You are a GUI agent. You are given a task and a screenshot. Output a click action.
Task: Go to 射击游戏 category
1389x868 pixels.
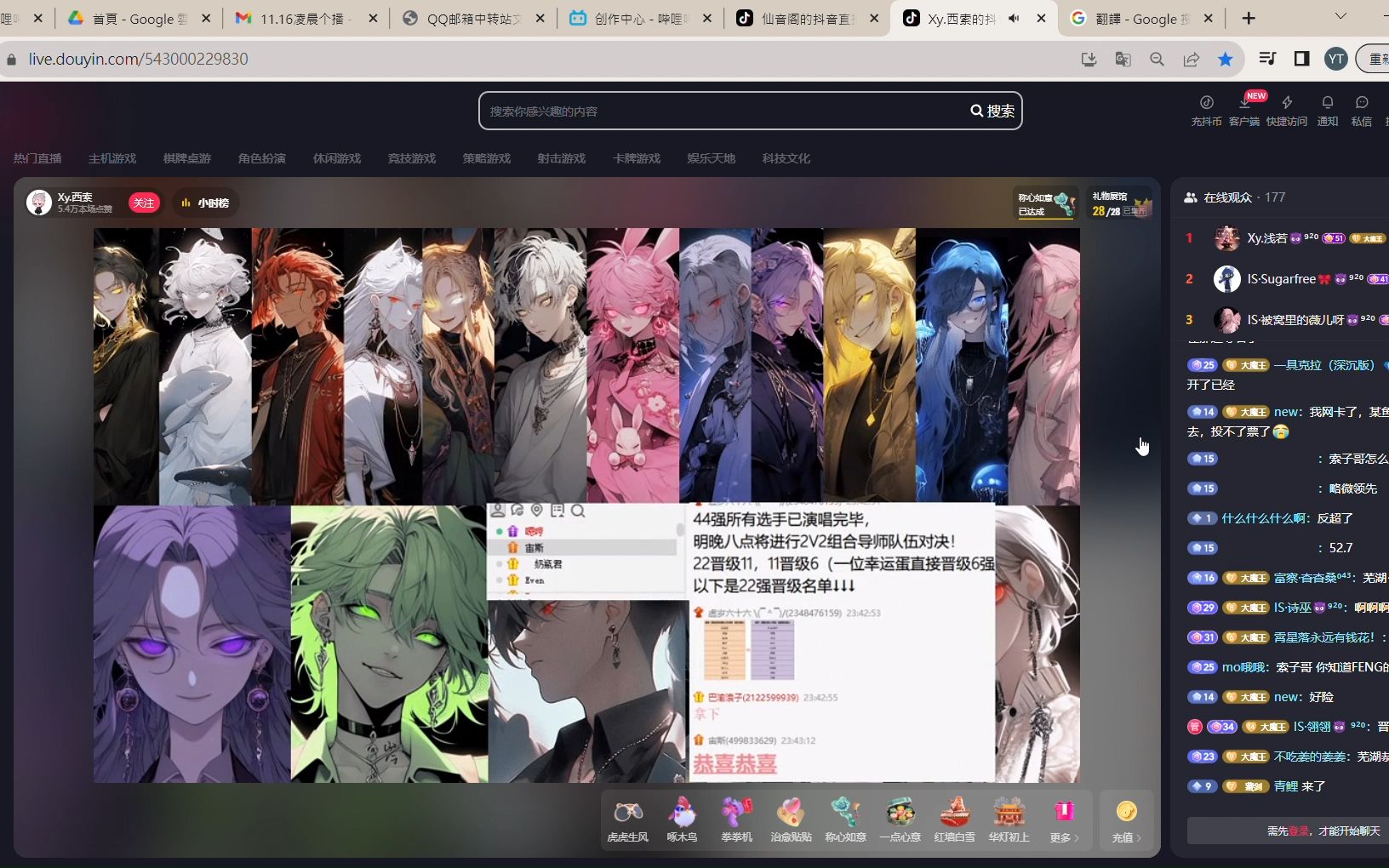562,158
